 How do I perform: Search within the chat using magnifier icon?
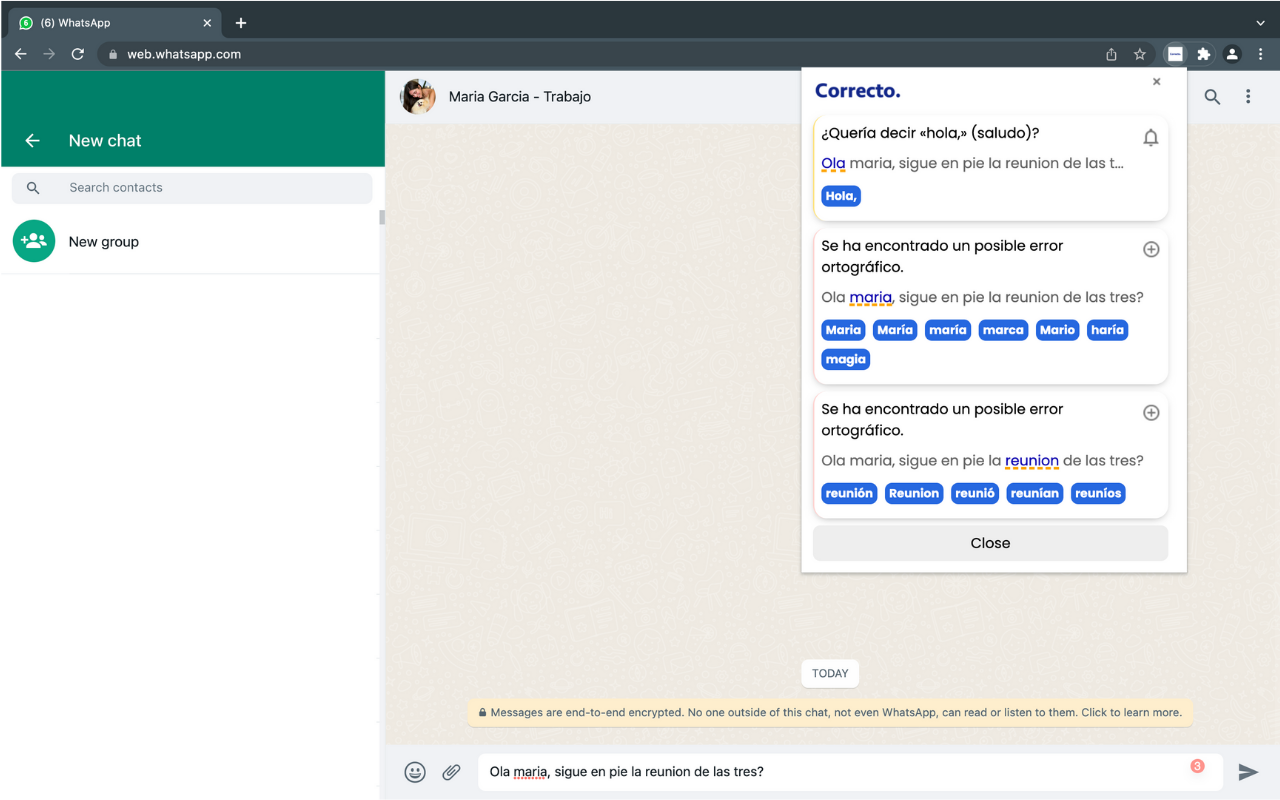1212,97
